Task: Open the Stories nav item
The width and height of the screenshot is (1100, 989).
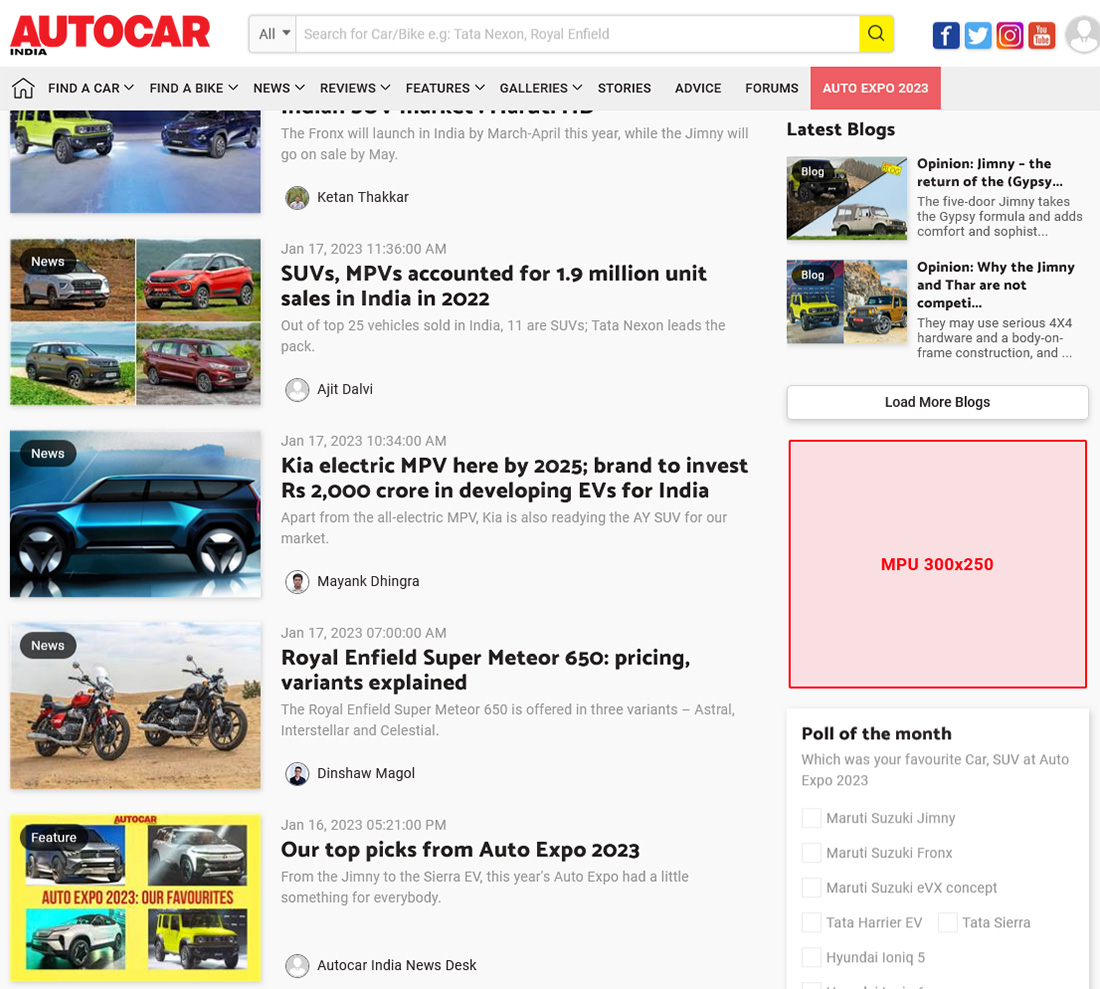Action: [624, 88]
